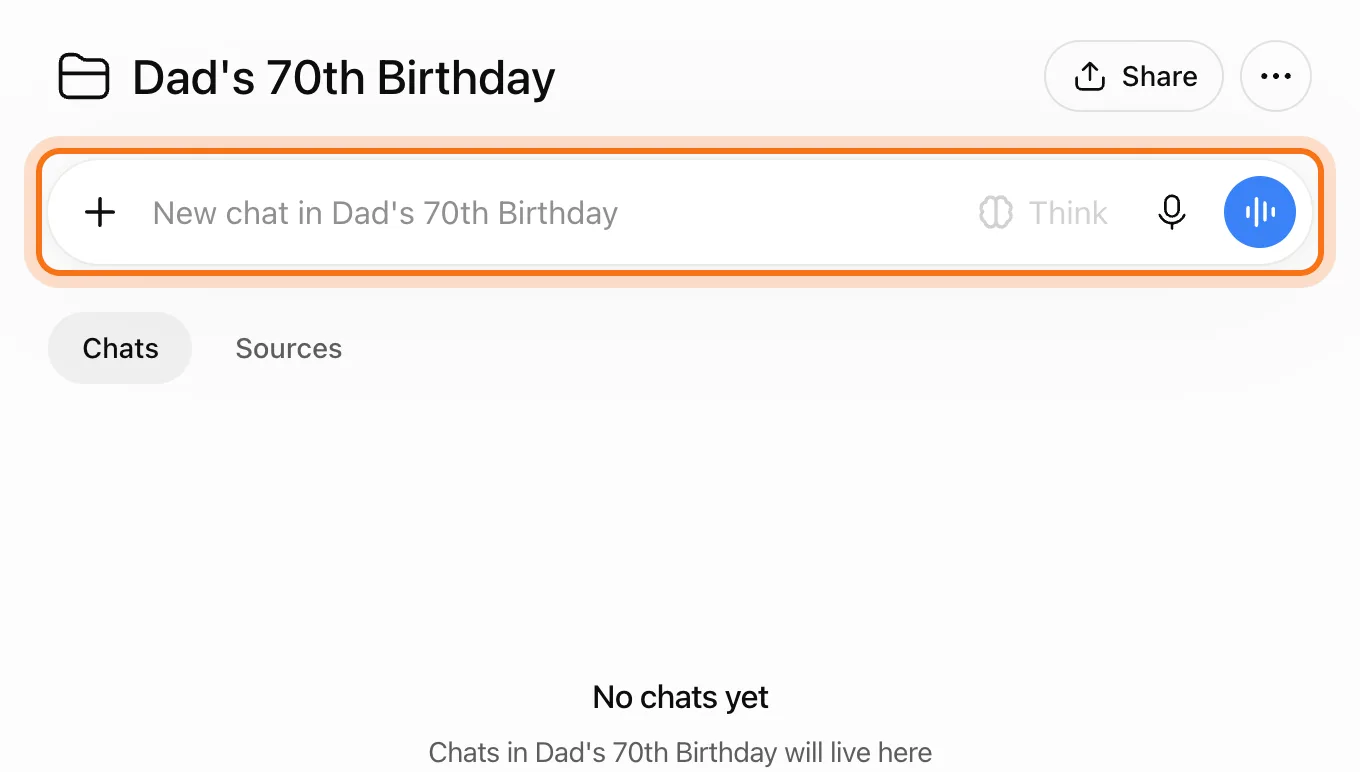Start dictation with the microphone icon
This screenshot has width=1360, height=772.
[x=1171, y=212]
